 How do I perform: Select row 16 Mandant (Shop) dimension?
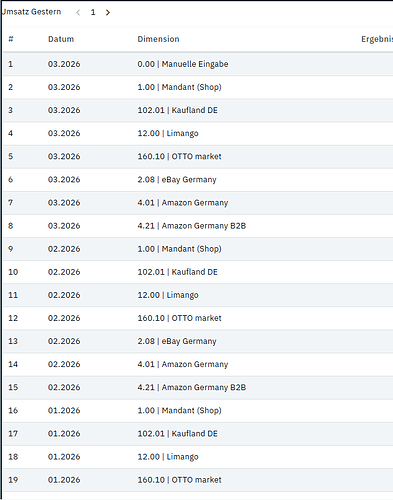point(180,411)
